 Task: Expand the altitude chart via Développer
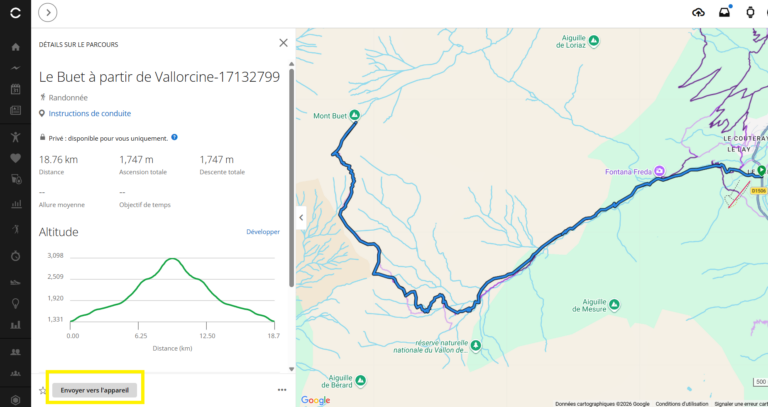[x=263, y=232]
